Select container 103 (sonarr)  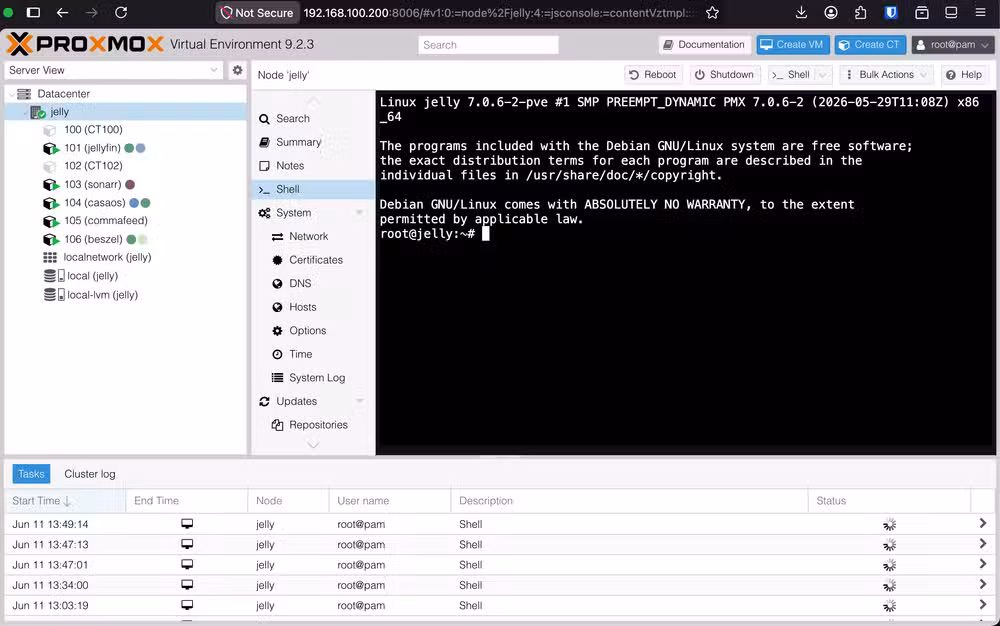(x=92, y=184)
